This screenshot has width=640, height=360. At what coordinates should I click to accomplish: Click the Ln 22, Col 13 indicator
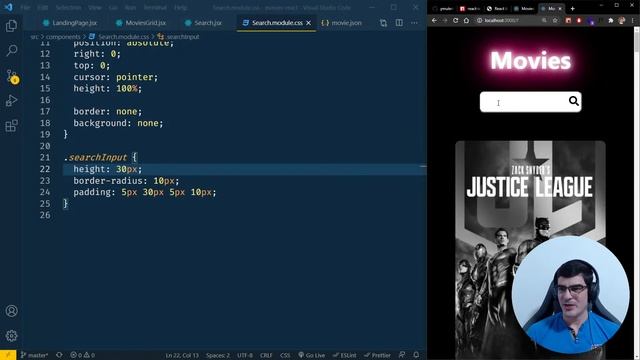point(182,355)
